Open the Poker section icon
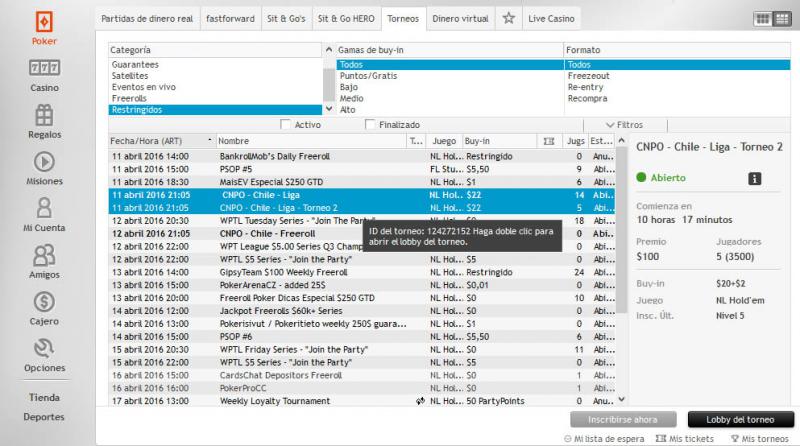The width and height of the screenshot is (800, 446). coord(44,22)
